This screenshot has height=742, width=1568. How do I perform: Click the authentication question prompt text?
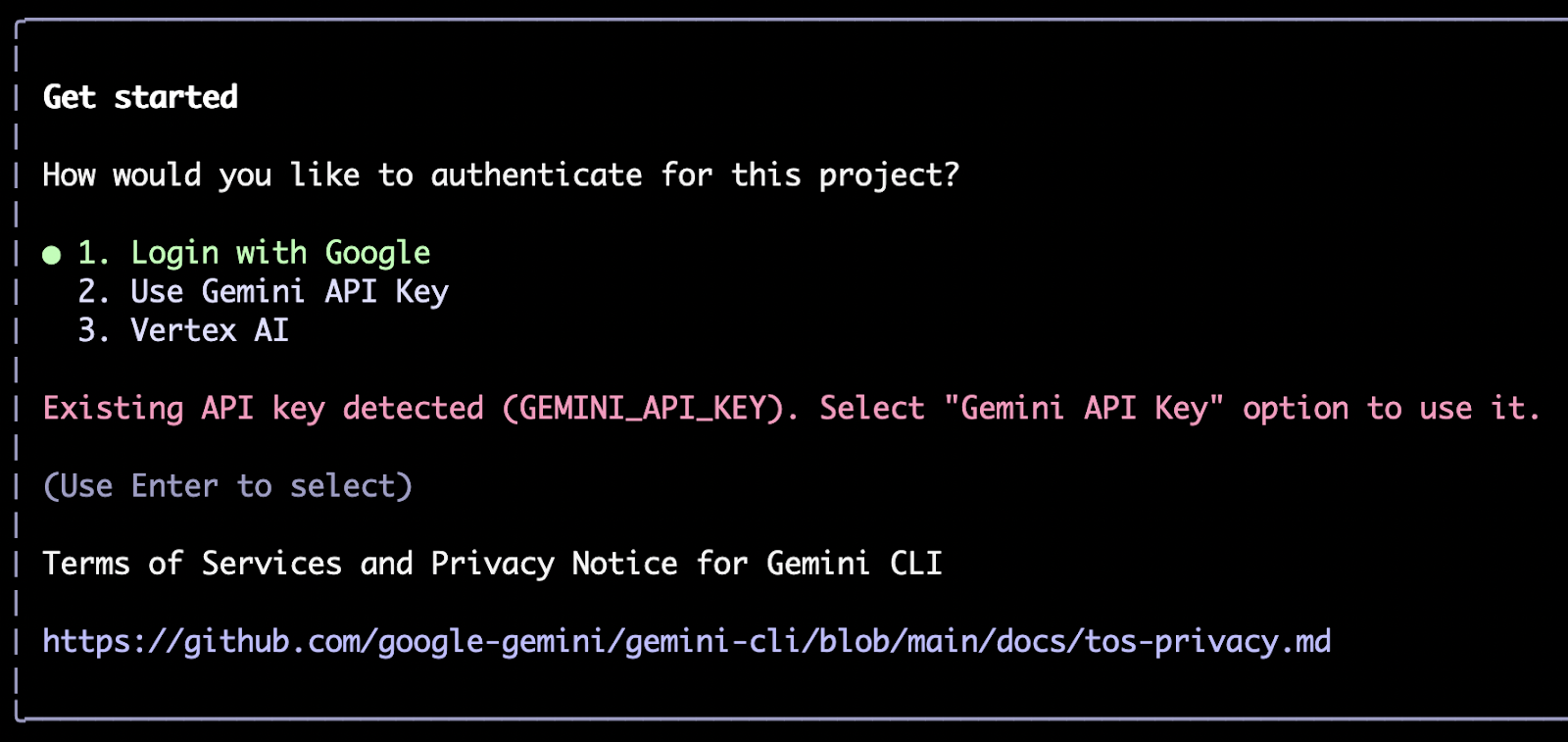coord(500,174)
